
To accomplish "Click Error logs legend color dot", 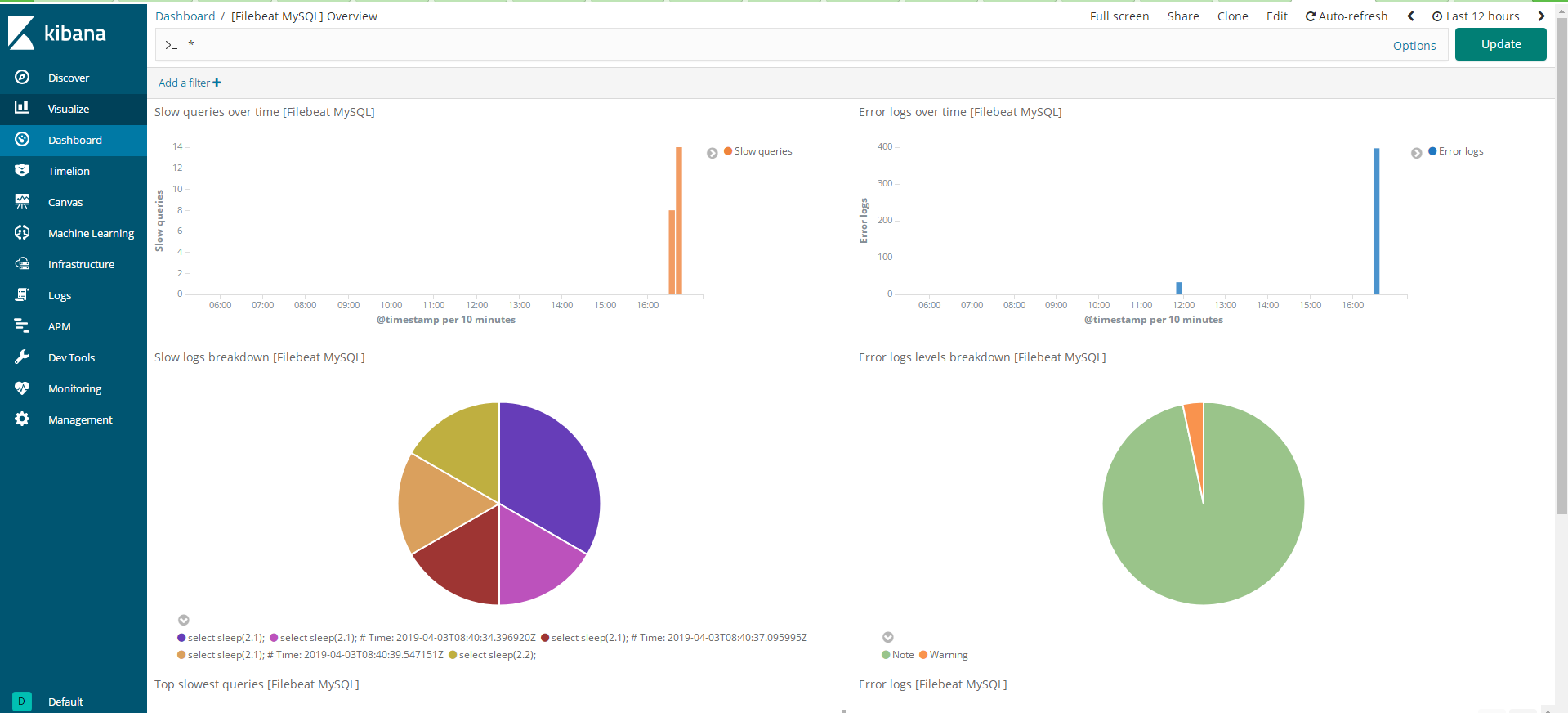I will 1432,151.
